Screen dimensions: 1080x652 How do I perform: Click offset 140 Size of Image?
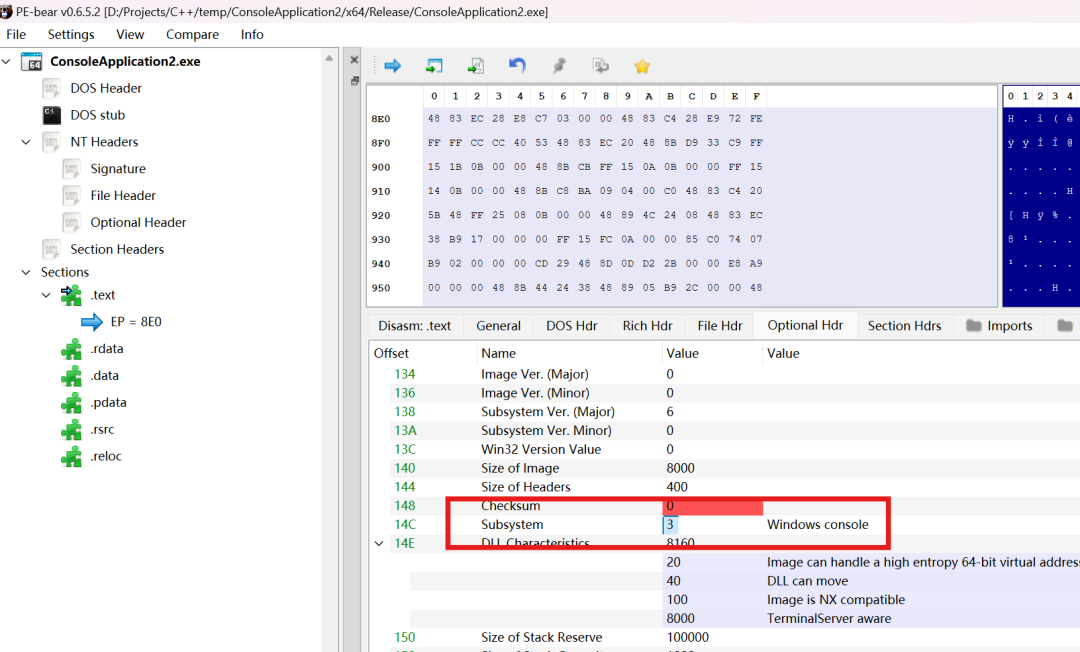[x=404, y=468]
